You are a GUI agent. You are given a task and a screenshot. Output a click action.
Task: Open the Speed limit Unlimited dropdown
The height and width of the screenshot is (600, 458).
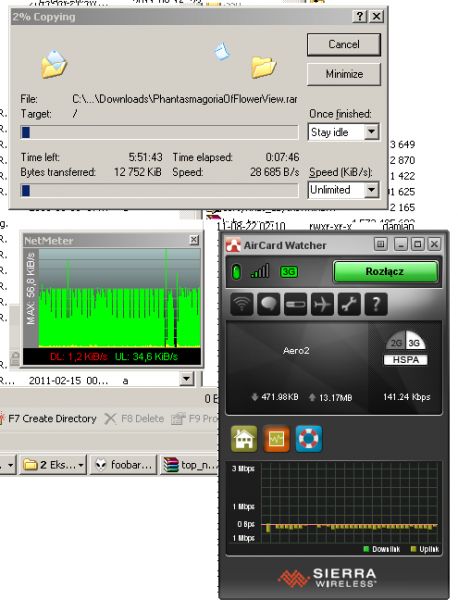343,190
